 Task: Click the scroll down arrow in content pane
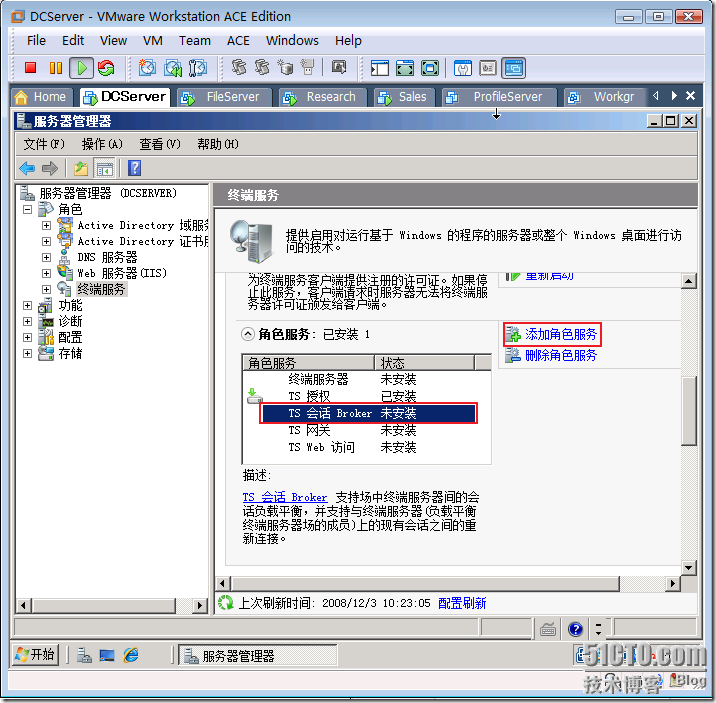(x=688, y=568)
